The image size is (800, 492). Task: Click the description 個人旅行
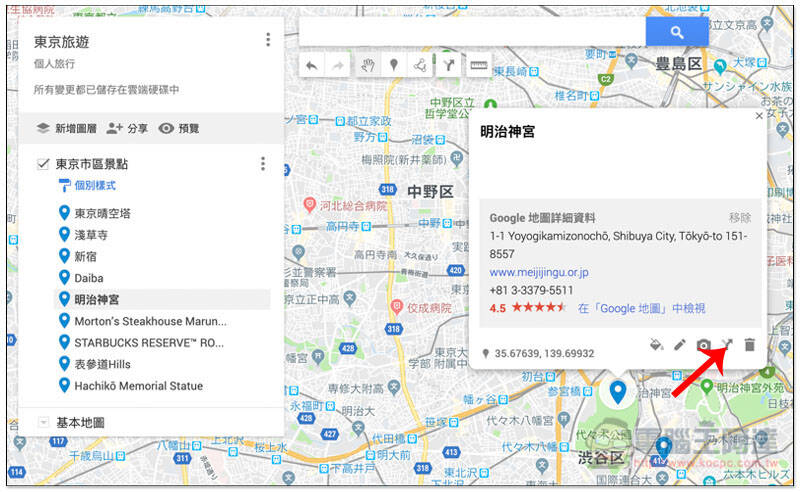55,64
